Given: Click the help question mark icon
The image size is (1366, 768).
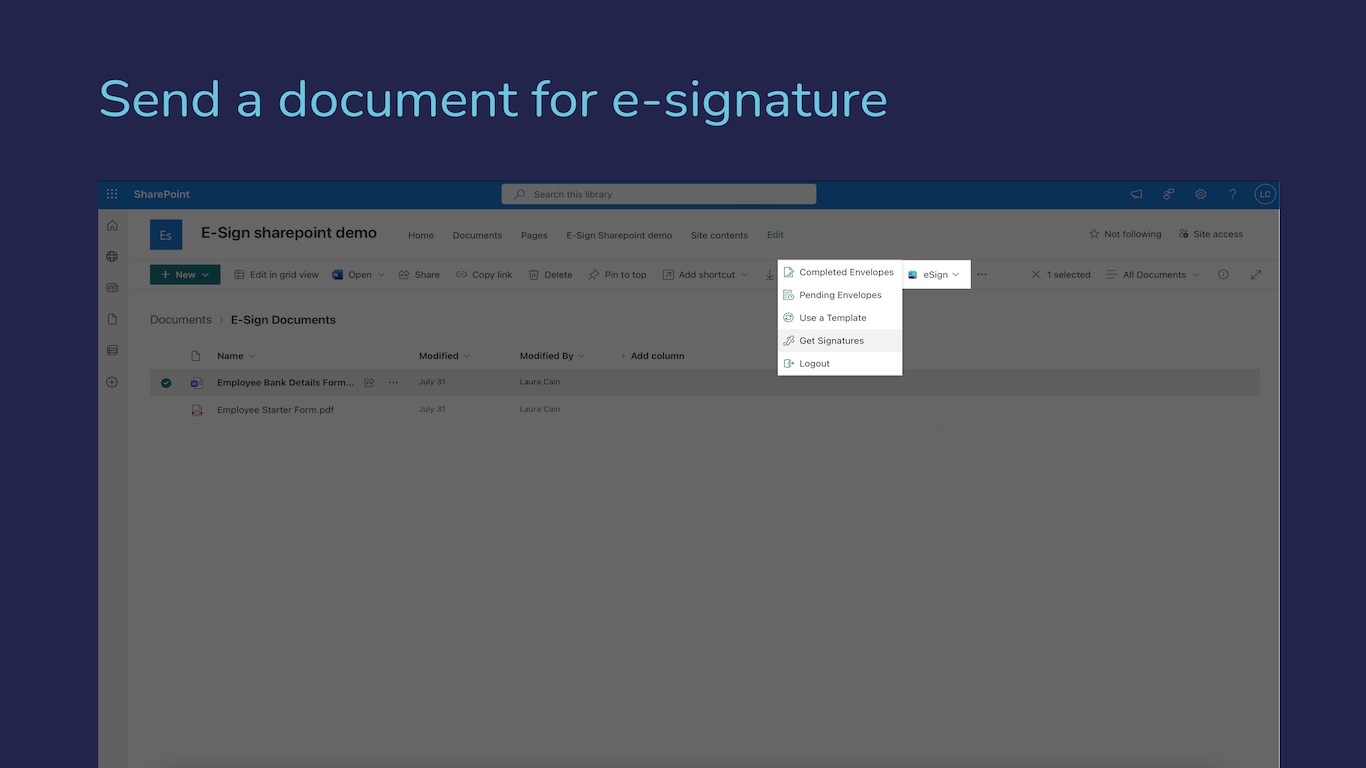Looking at the screenshot, I should [1233, 194].
